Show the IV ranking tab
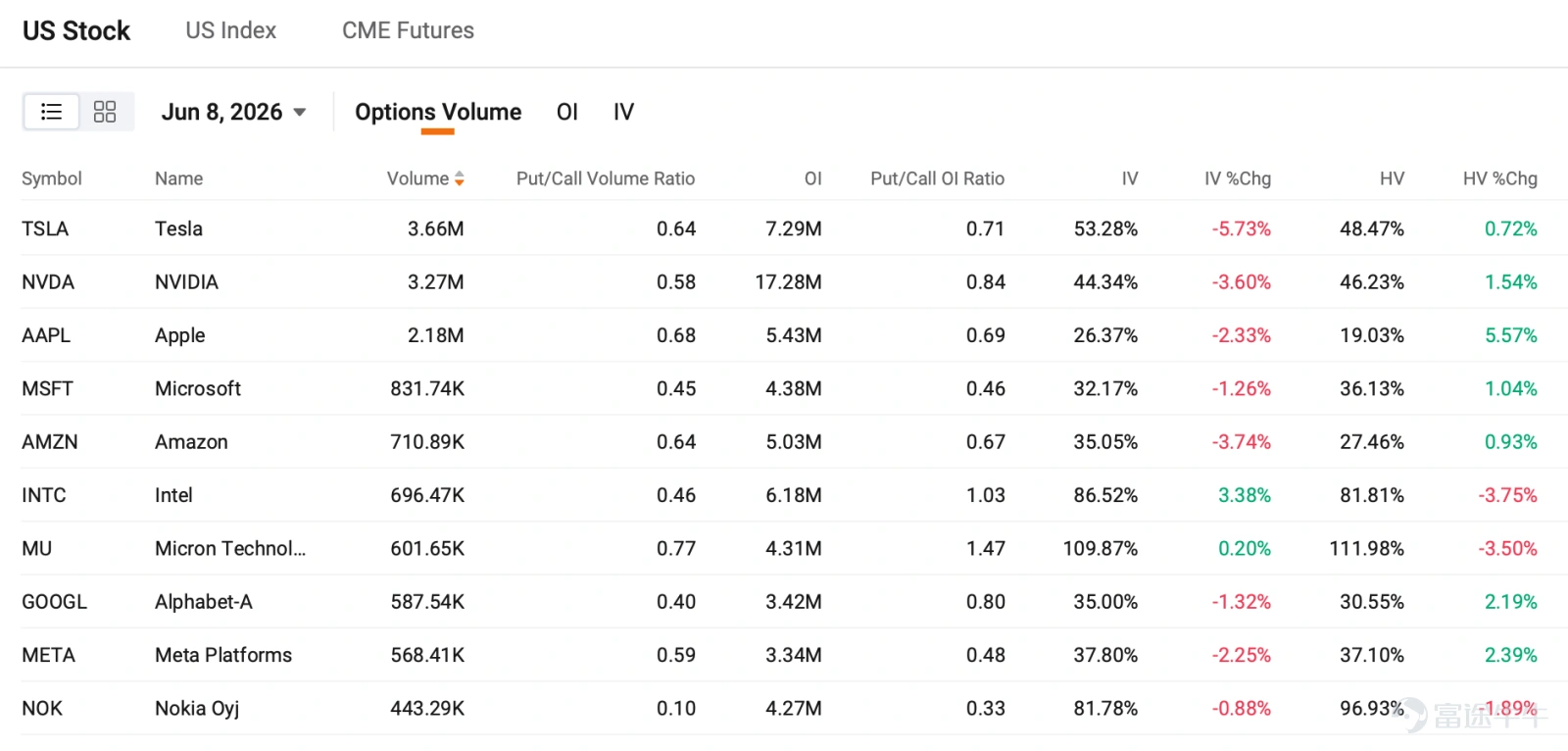The height and width of the screenshot is (751, 1568). (x=623, y=112)
